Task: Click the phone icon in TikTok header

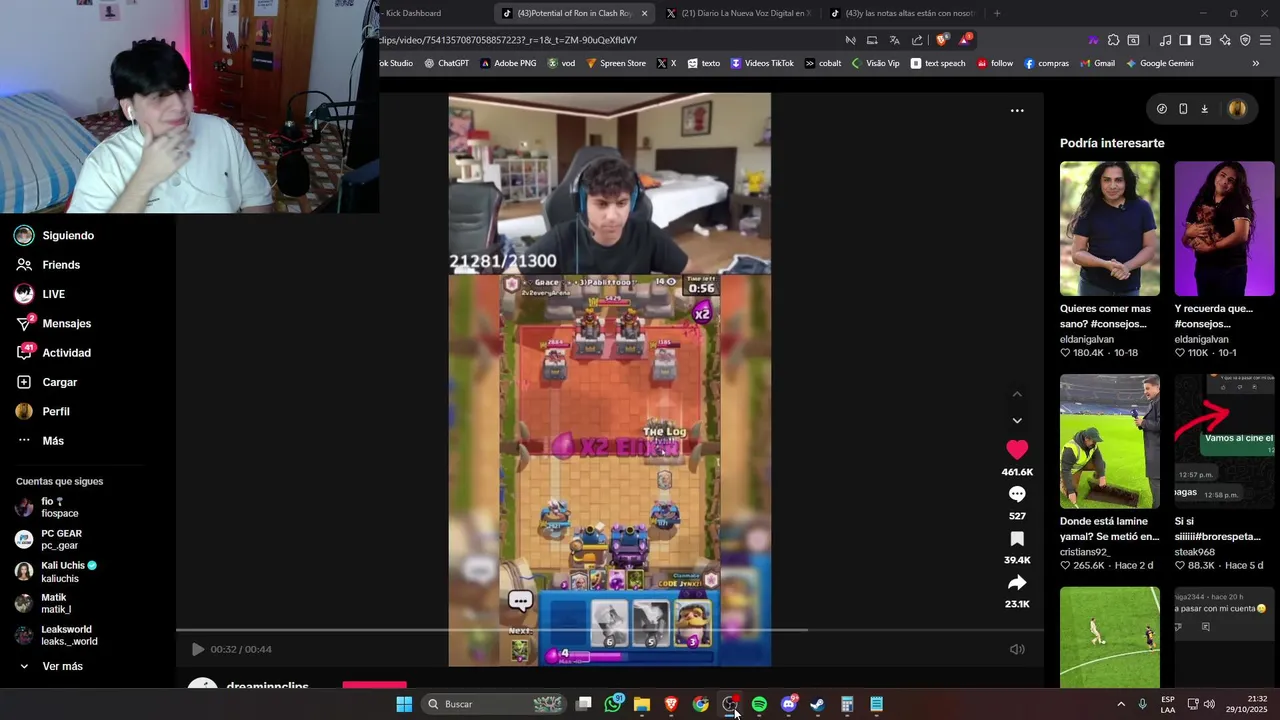Action: [x=1183, y=109]
